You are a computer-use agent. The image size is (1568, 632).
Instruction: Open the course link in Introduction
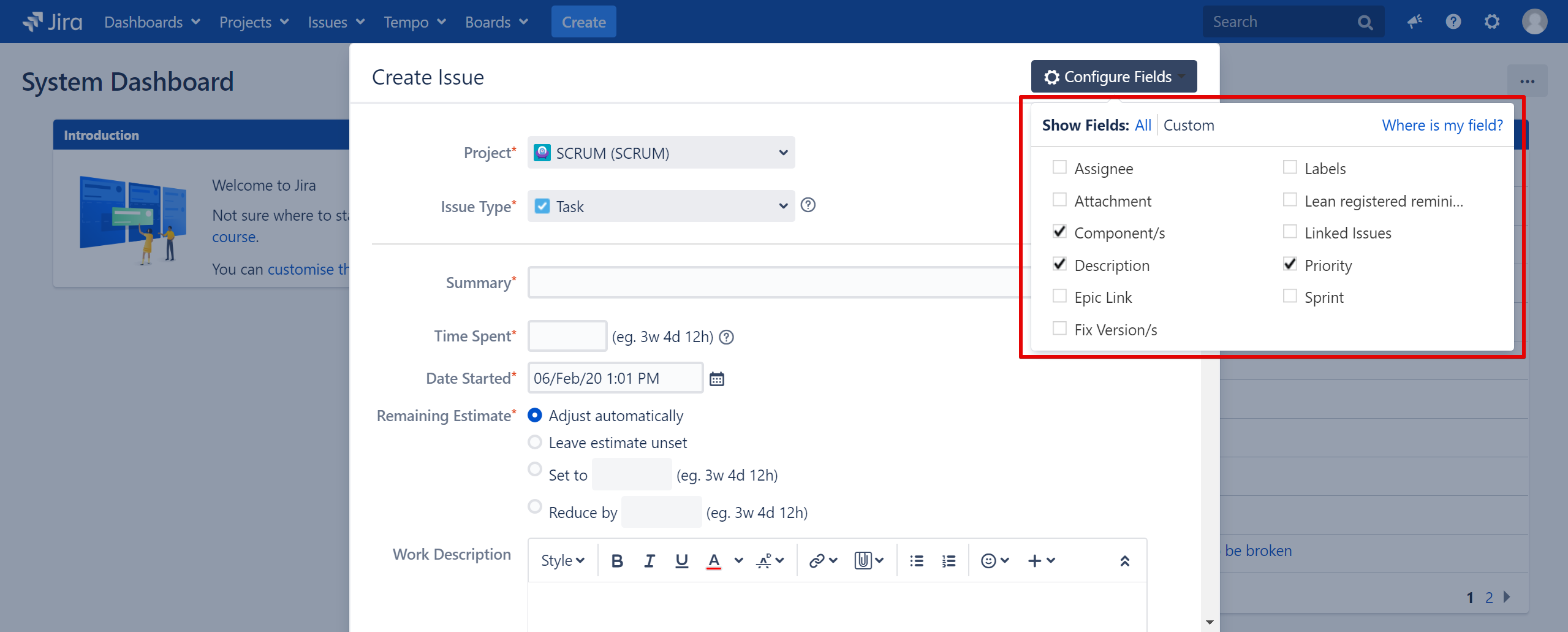click(235, 237)
